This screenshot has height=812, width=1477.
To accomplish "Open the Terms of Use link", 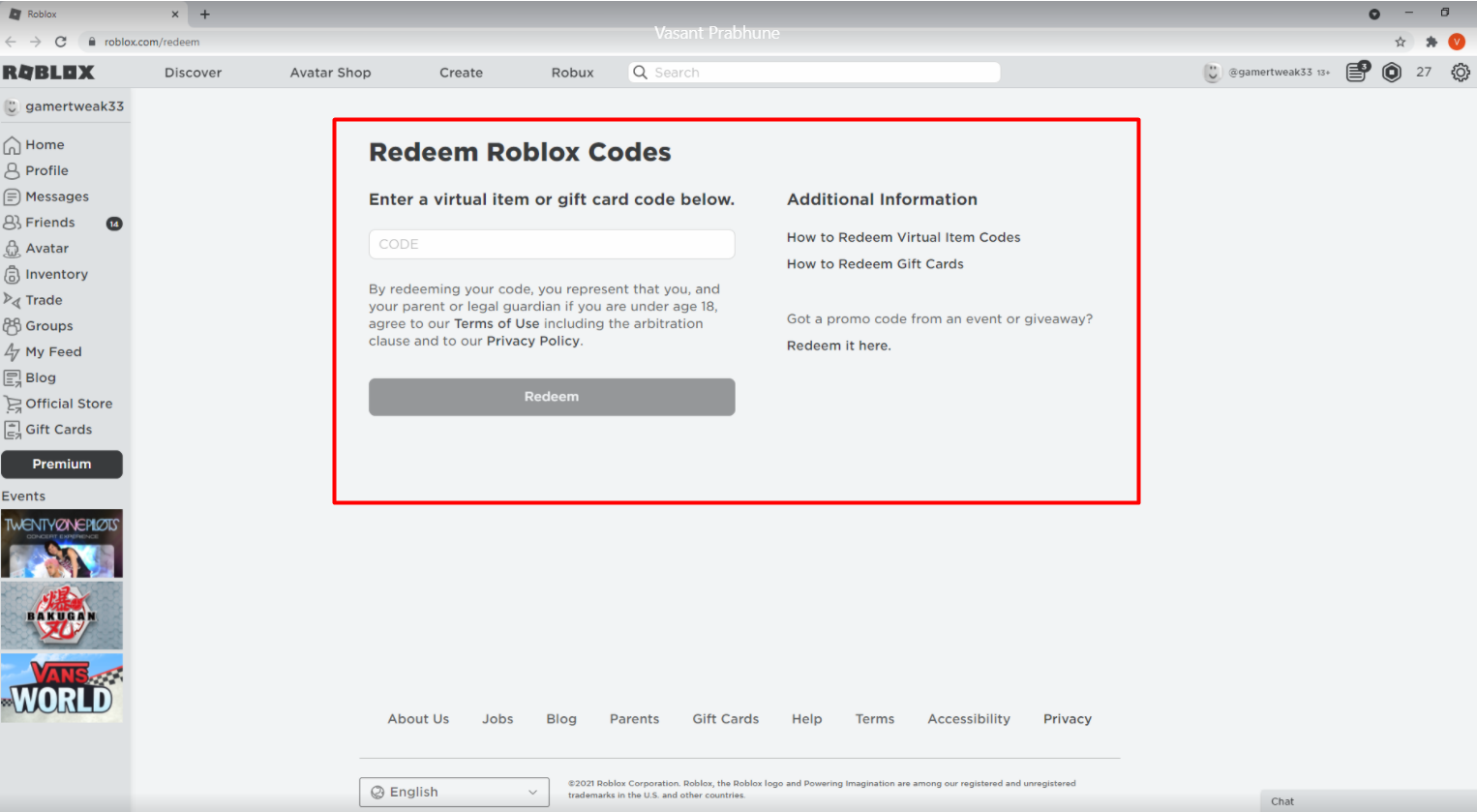I will 497,324.
